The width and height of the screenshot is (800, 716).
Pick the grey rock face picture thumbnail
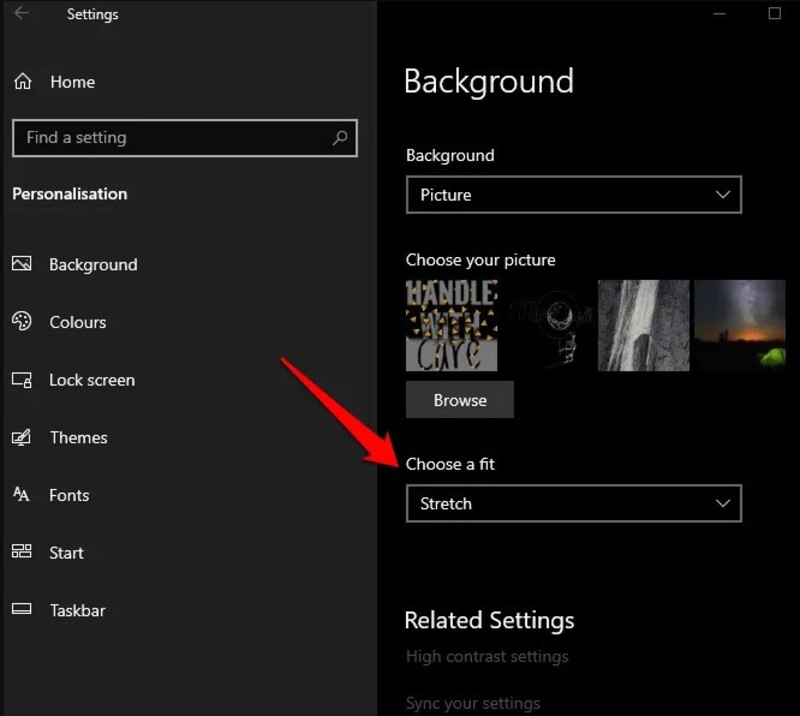(x=643, y=325)
